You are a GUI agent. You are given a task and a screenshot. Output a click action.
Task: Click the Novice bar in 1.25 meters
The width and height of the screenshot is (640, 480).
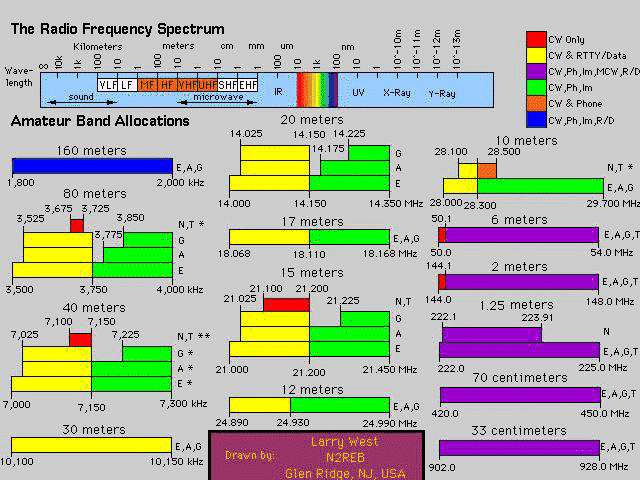click(492, 335)
